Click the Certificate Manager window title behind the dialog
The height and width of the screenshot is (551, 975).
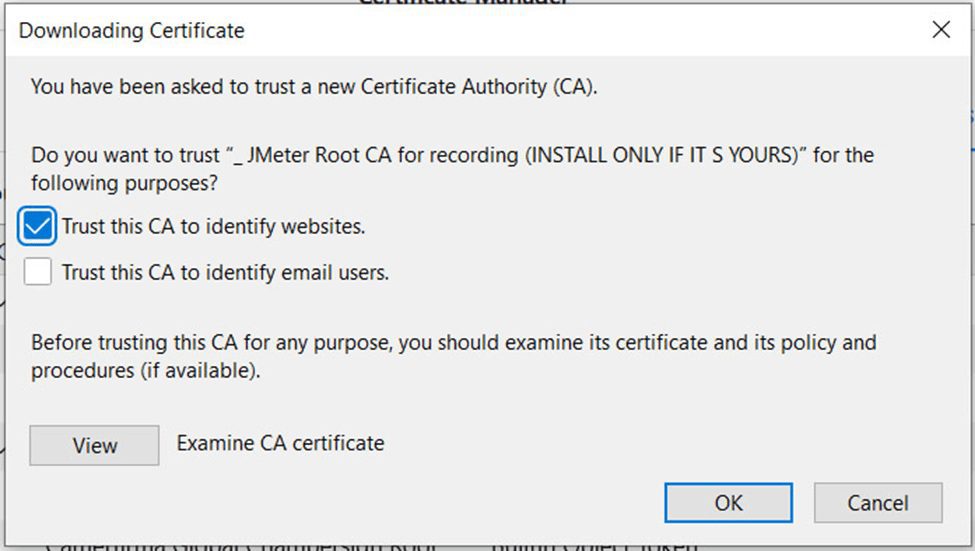[x=464, y=2]
